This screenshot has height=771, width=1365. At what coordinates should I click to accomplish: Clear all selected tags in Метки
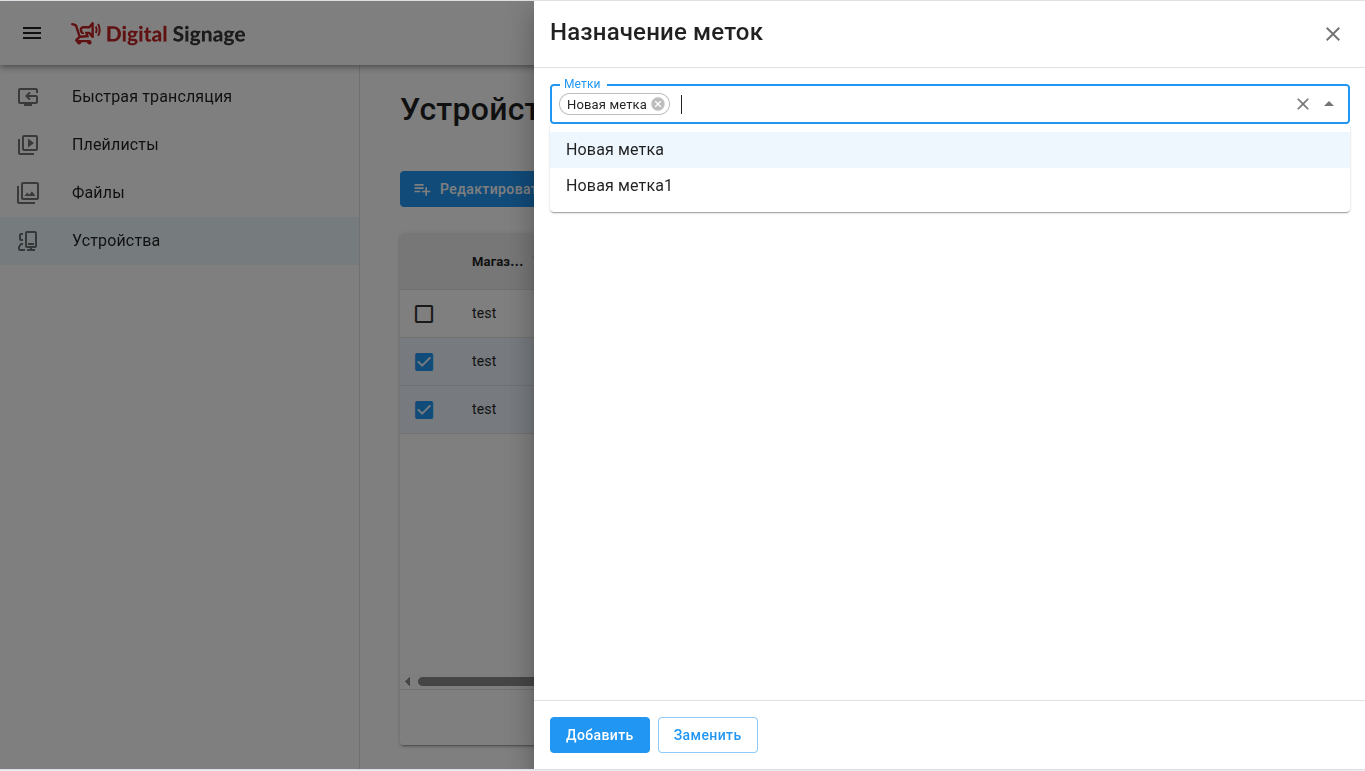tap(1303, 104)
